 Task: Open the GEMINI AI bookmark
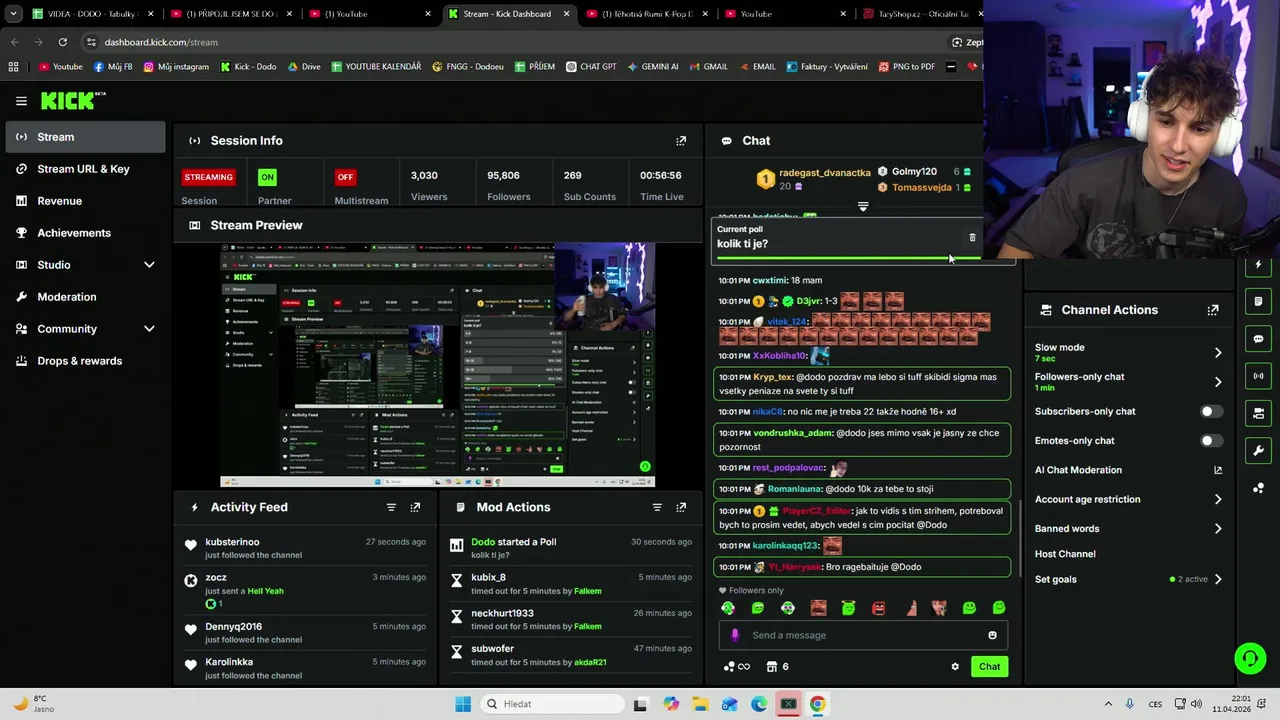pos(653,67)
